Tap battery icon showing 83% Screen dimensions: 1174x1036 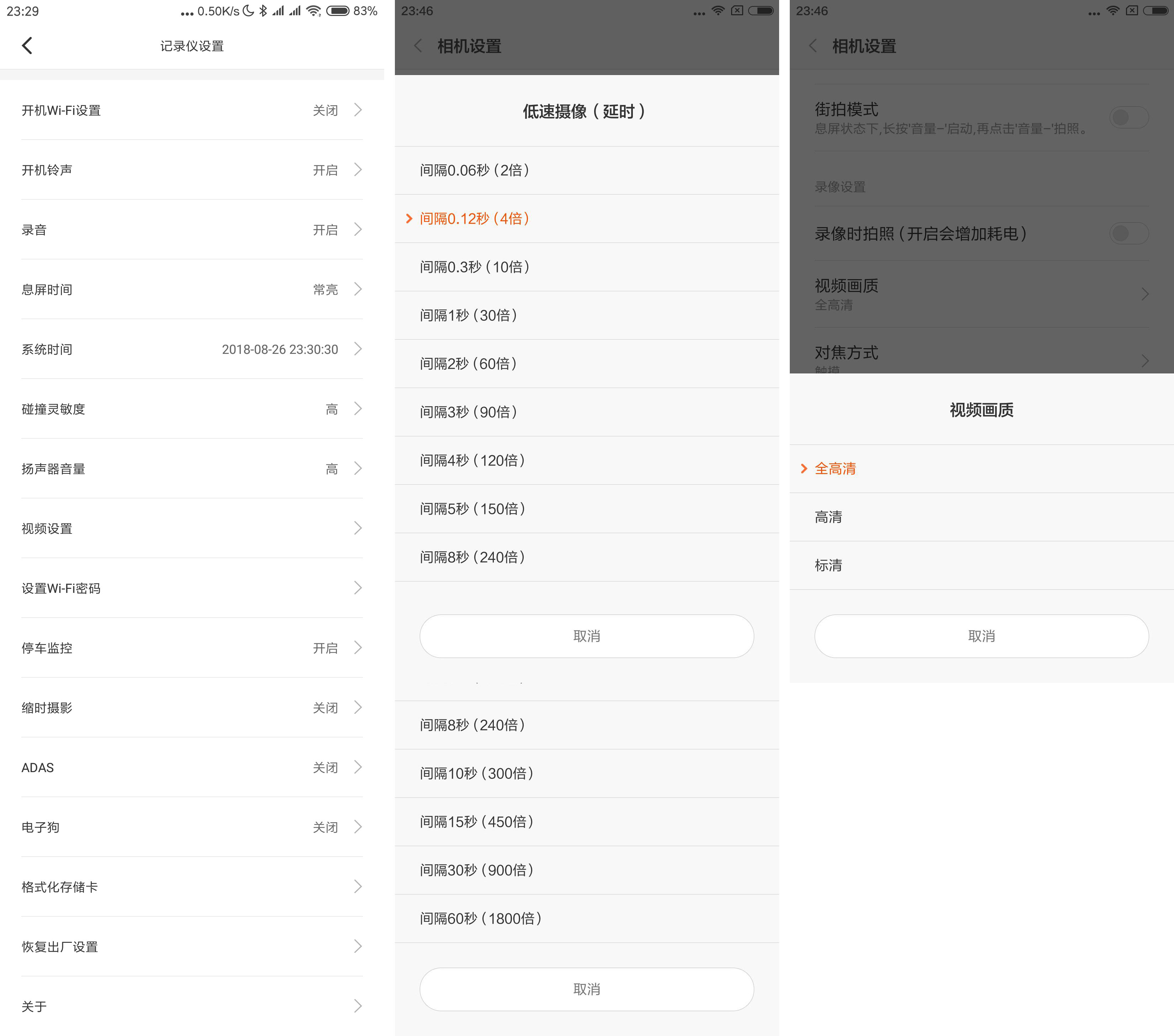(x=338, y=11)
